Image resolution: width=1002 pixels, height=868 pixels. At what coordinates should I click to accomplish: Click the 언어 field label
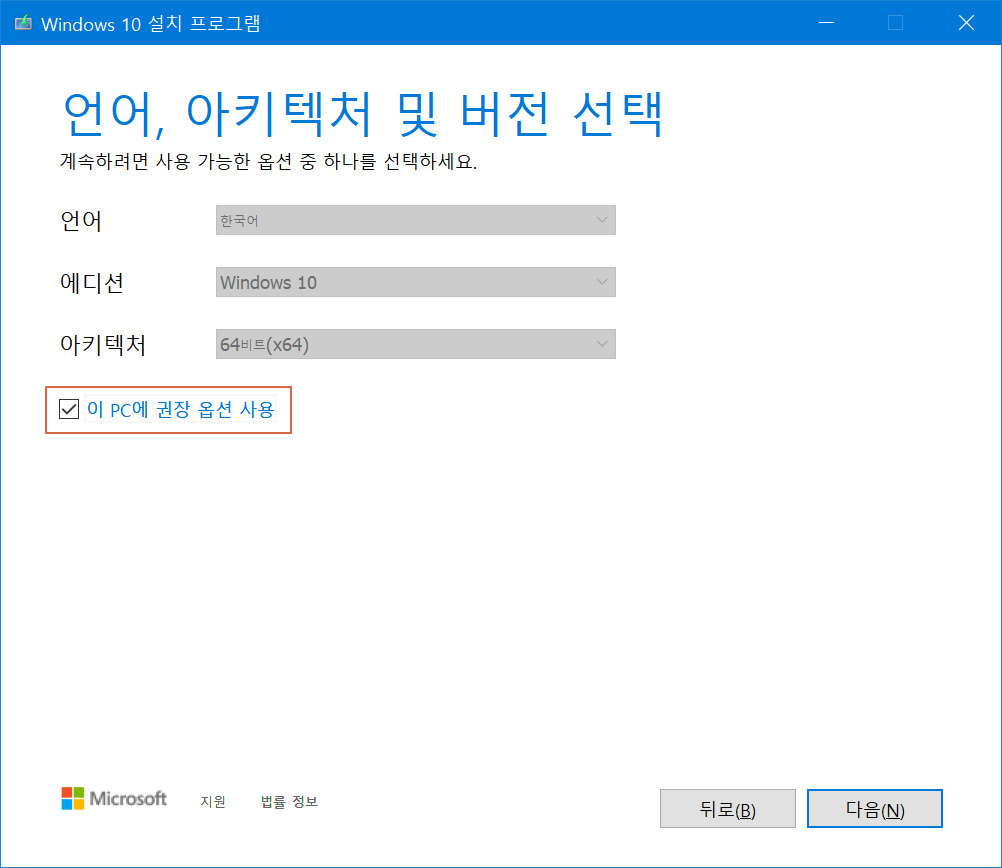pyautogui.click(x=81, y=221)
